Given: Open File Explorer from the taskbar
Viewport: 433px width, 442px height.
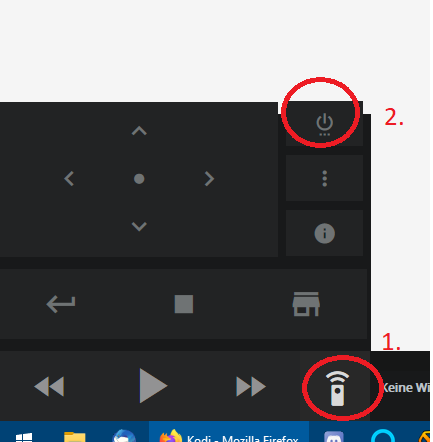Looking at the screenshot, I should click(x=75, y=437).
